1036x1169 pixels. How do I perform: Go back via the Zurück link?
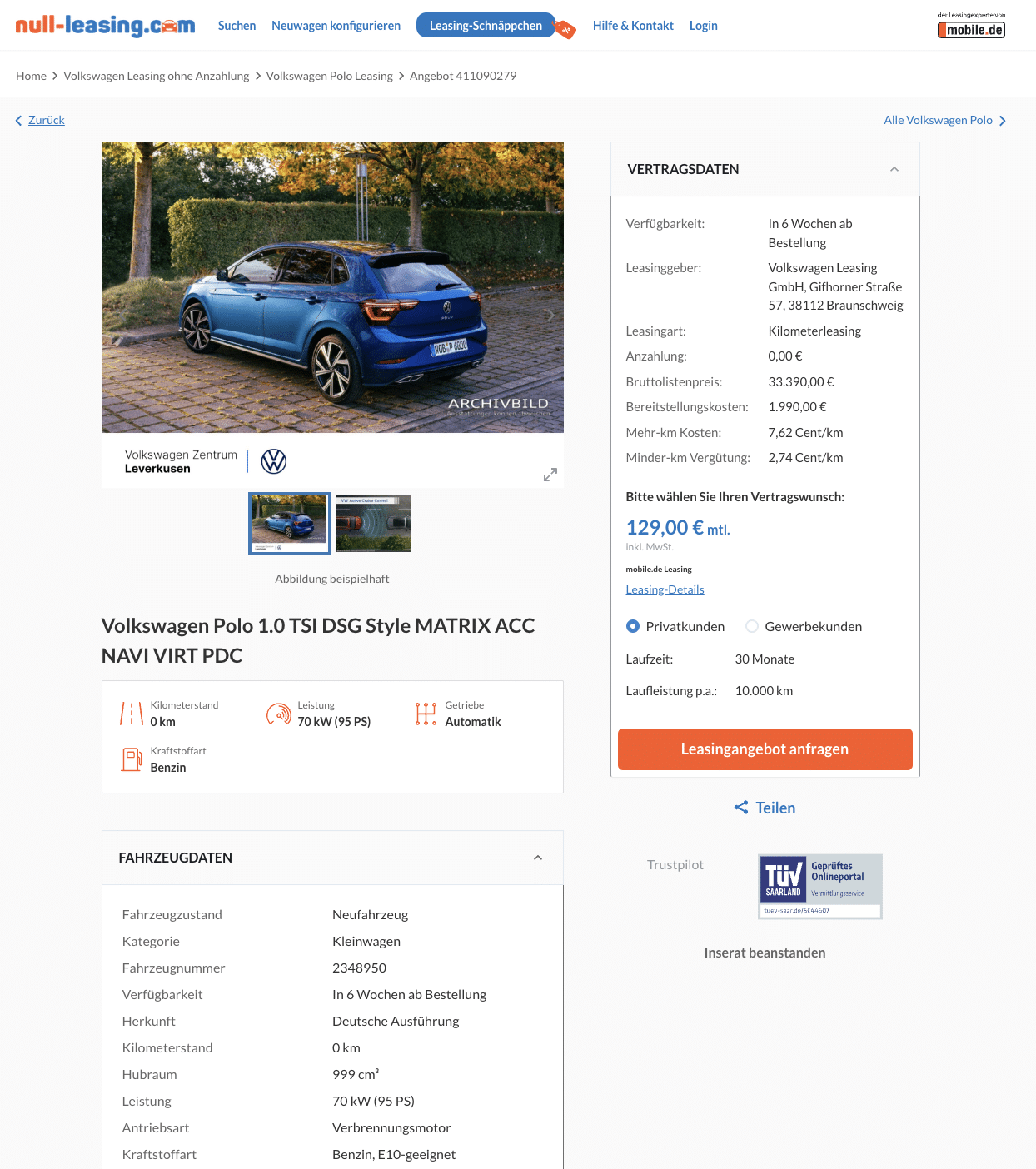coord(47,120)
